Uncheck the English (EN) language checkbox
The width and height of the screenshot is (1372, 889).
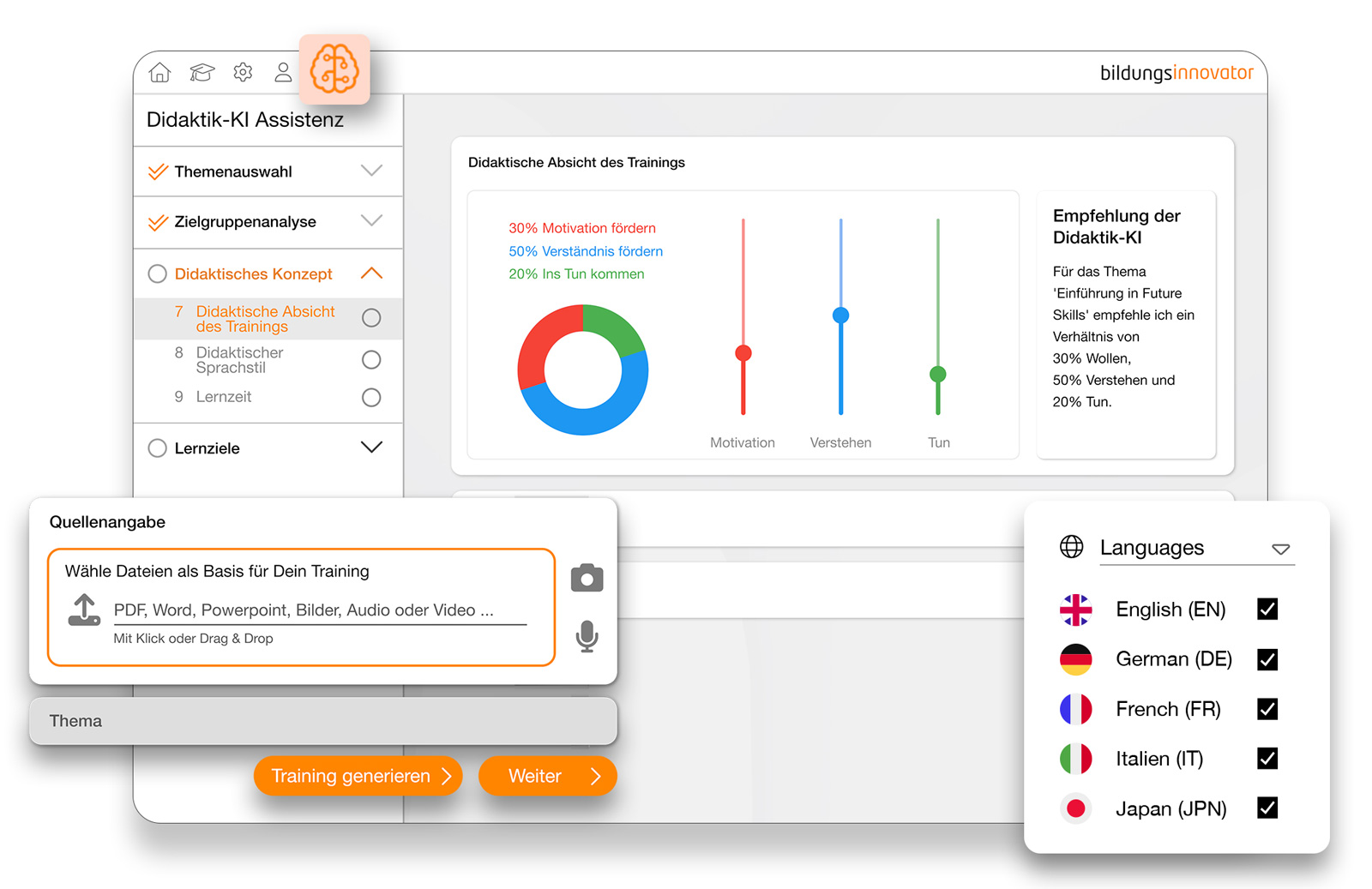click(x=1267, y=610)
